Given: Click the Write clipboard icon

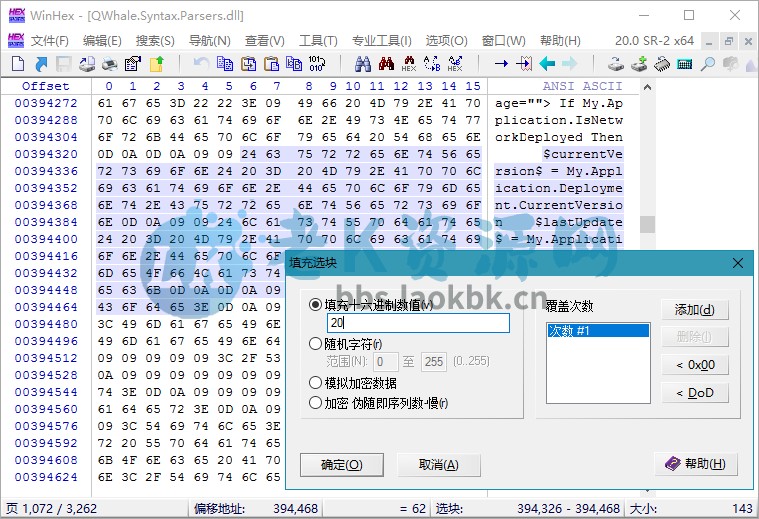Looking at the screenshot, I should pos(294,63).
